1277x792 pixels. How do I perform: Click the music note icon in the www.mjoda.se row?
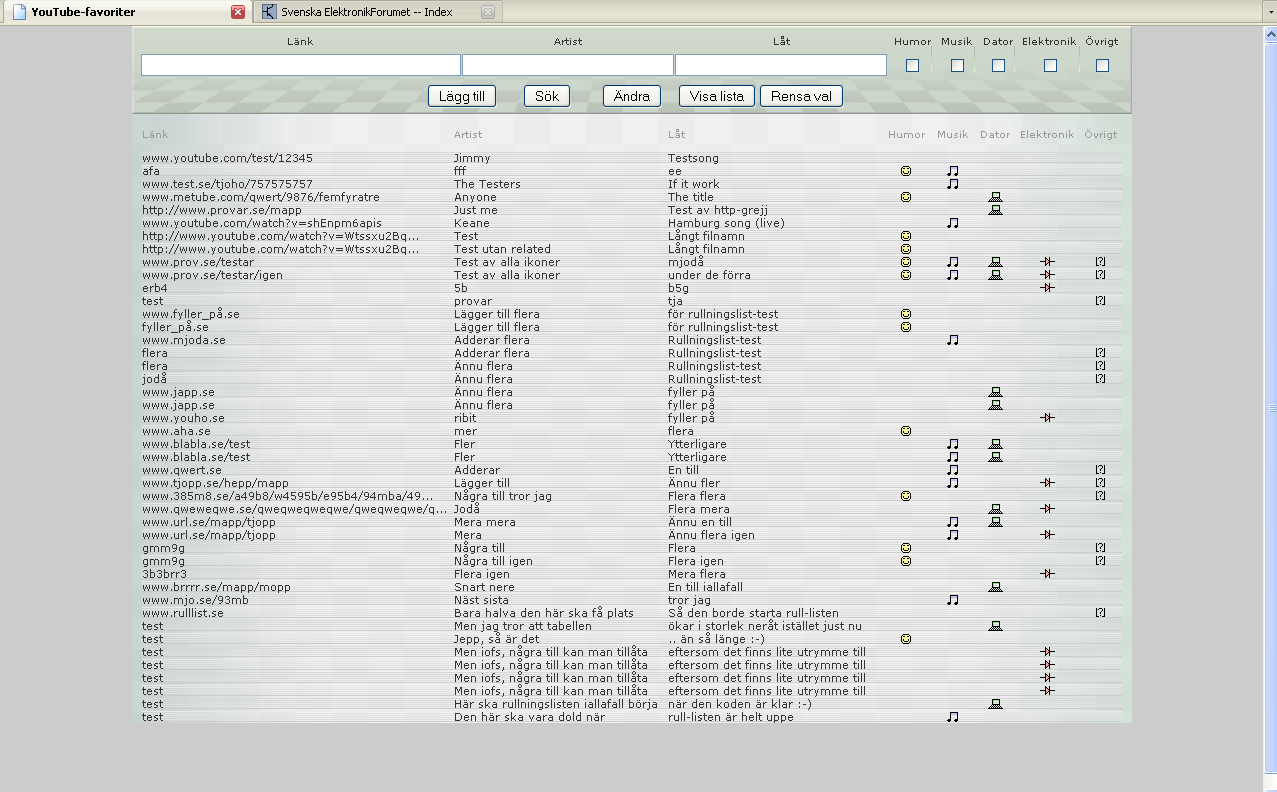pyautogui.click(x=953, y=340)
